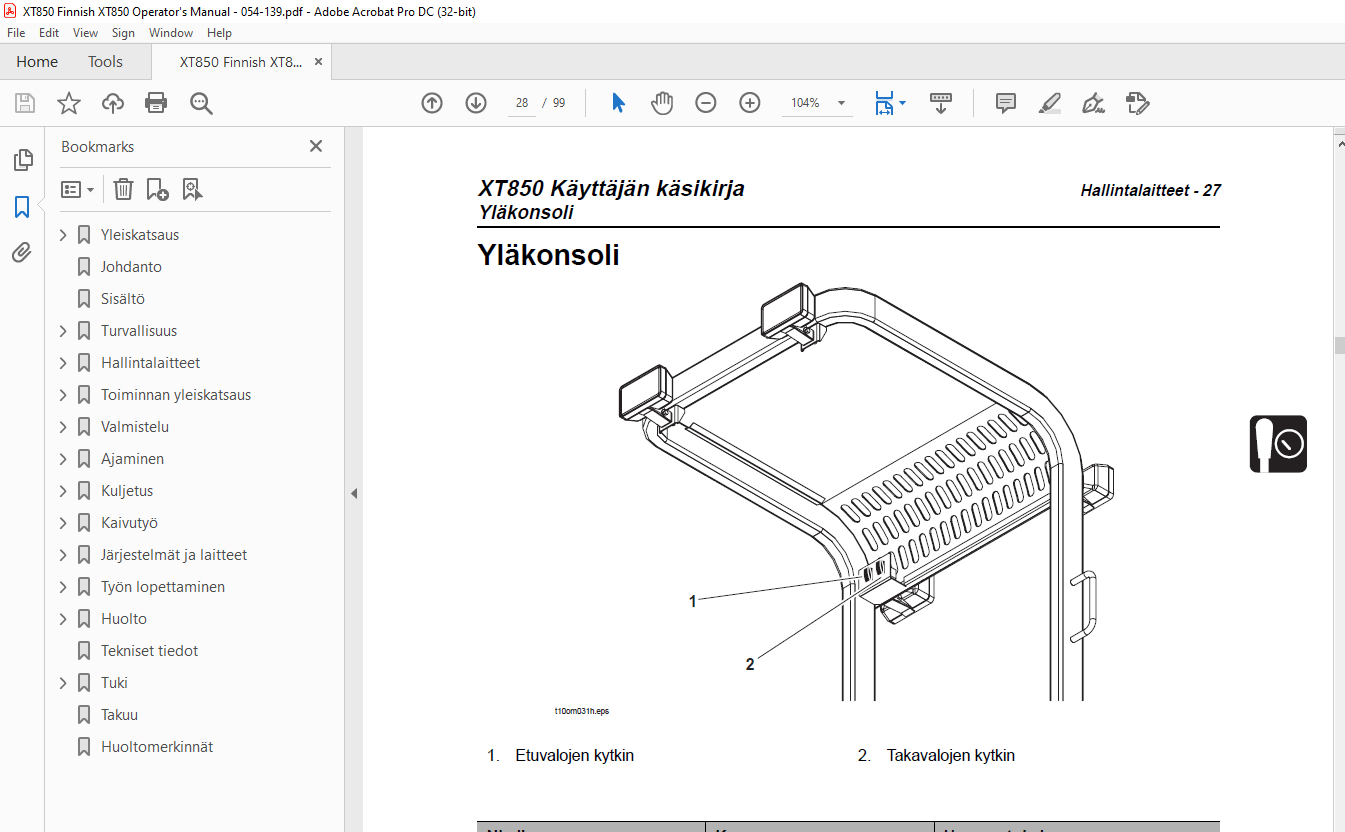Open the View menu
The height and width of the screenshot is (832, 1345).
85,33
